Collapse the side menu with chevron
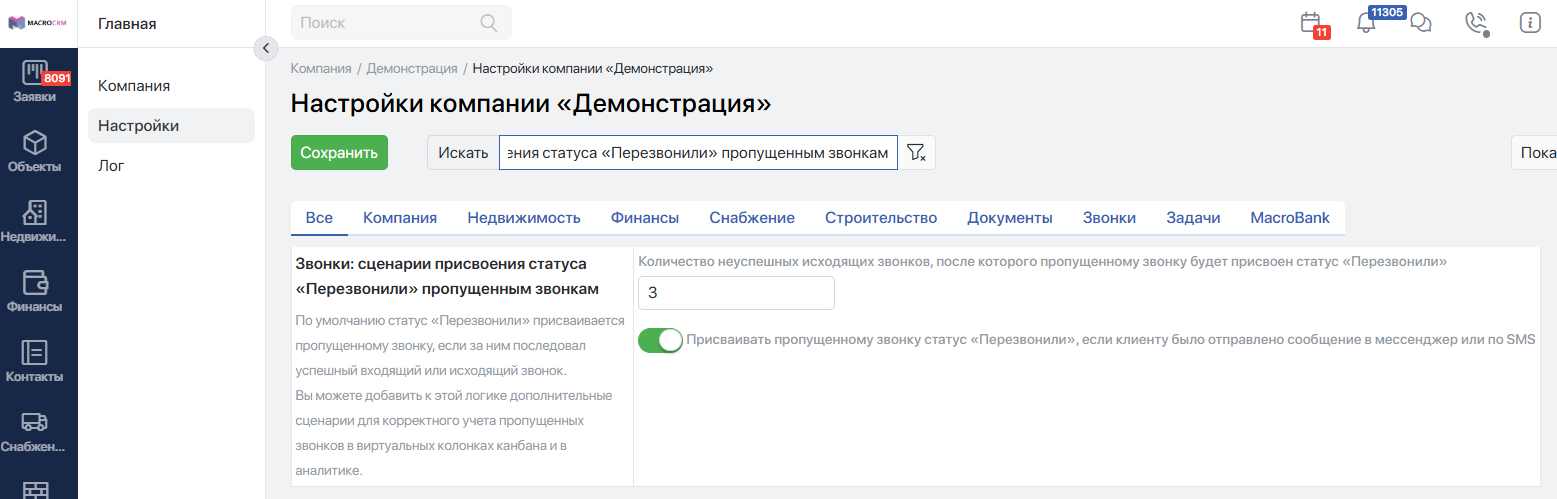1557x499 pixels. click(x=265, y=47)
